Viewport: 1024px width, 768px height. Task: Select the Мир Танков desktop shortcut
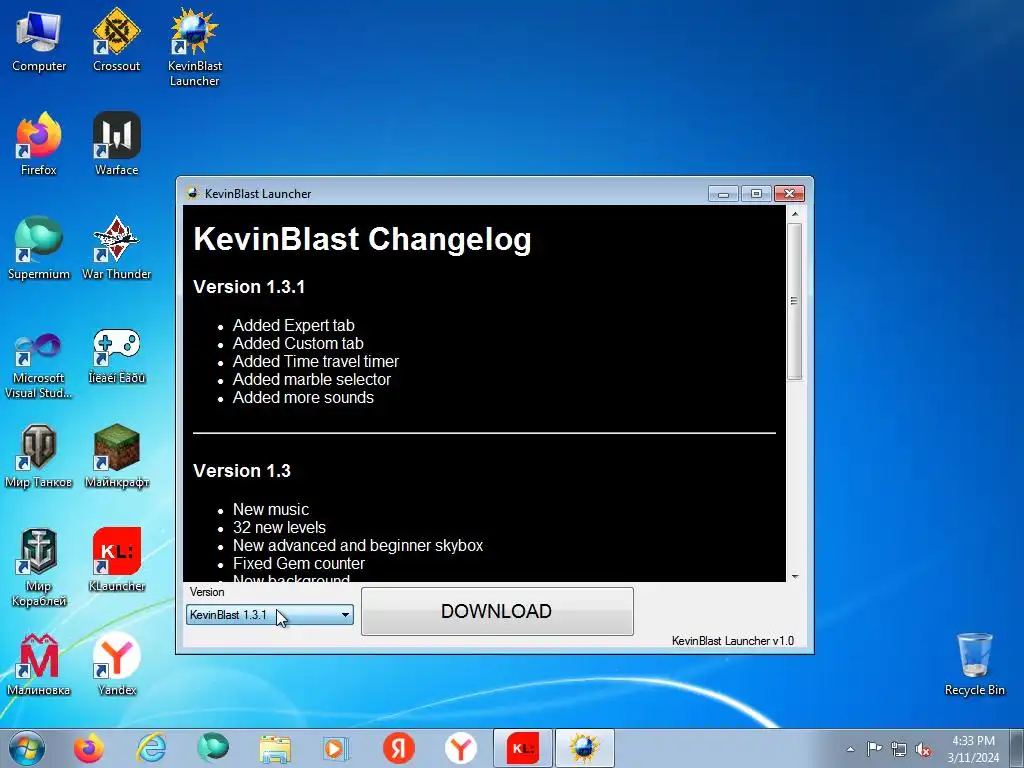[39, 457]
